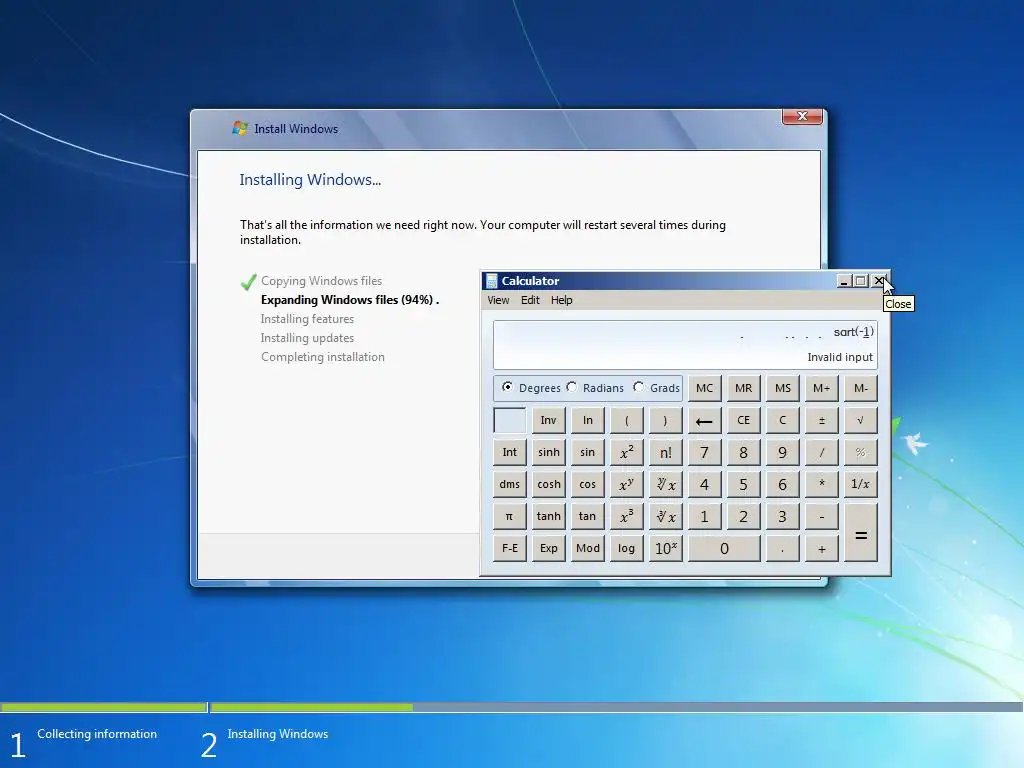The image size is (1024, 768).
Task: Click the open parenthesis button
Action: tap(626, 421)
